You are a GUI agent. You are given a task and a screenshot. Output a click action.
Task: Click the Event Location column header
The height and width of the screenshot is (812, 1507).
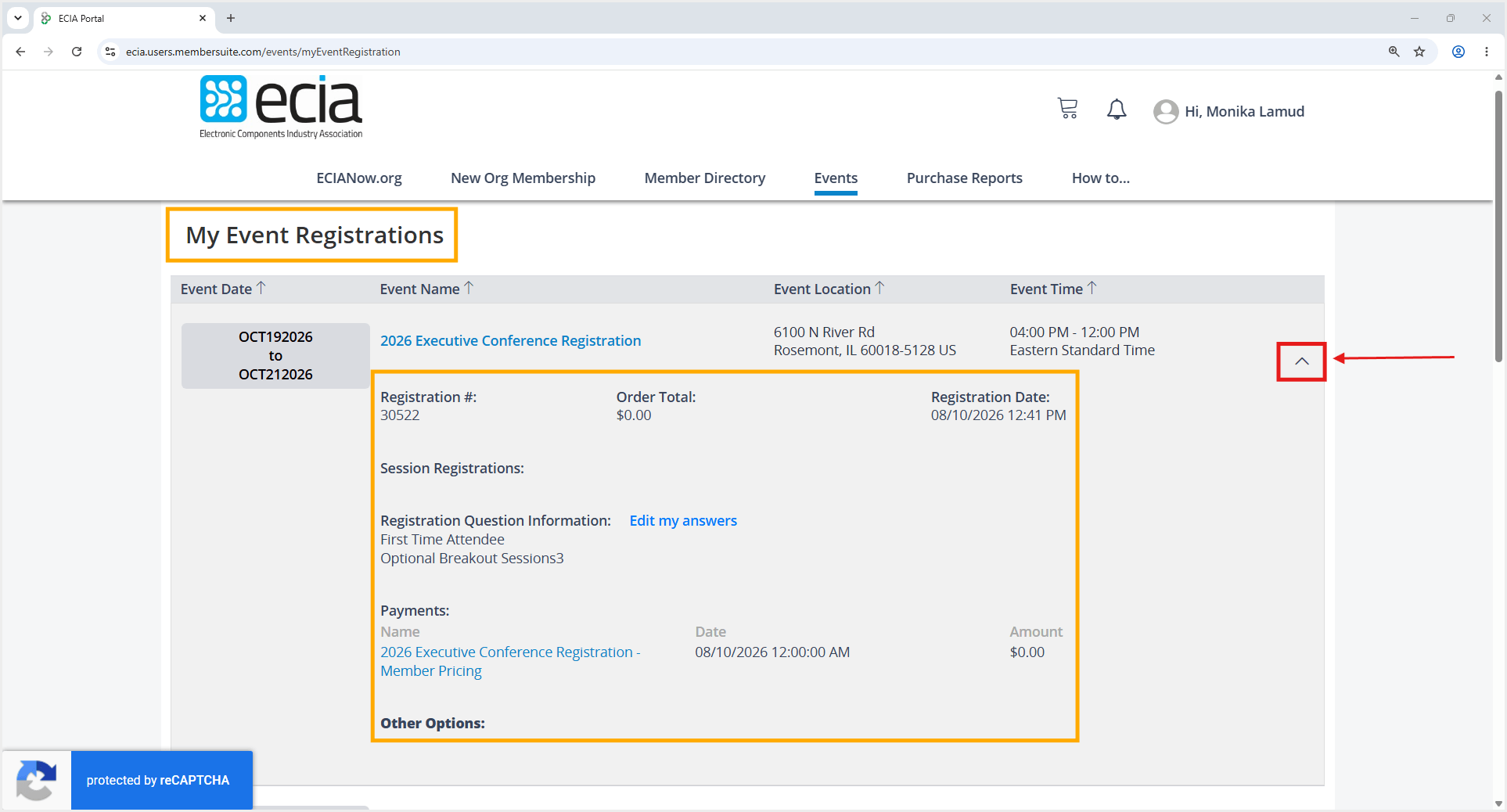(822, 289)
